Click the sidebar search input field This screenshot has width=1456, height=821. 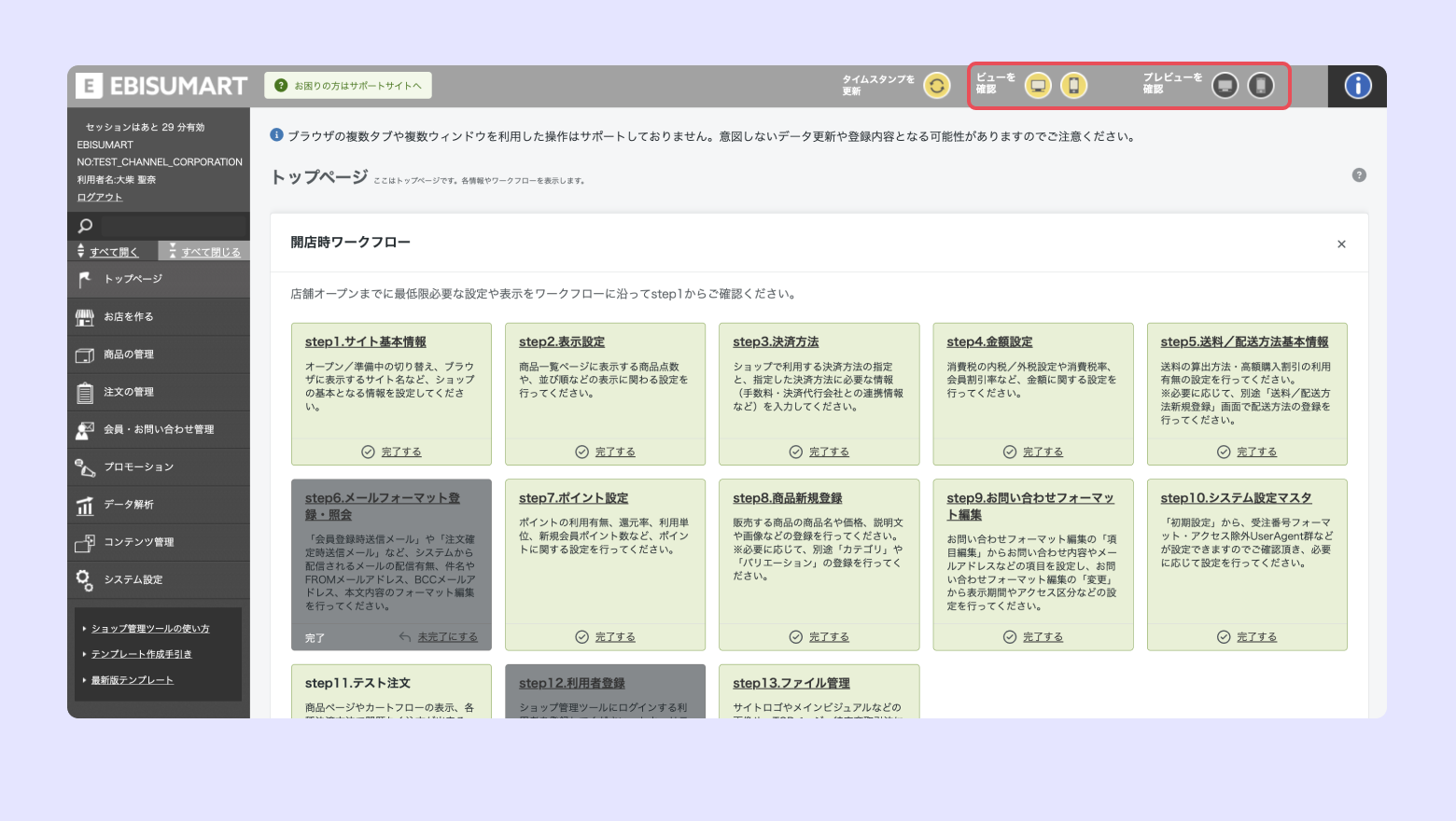(174, 226)
